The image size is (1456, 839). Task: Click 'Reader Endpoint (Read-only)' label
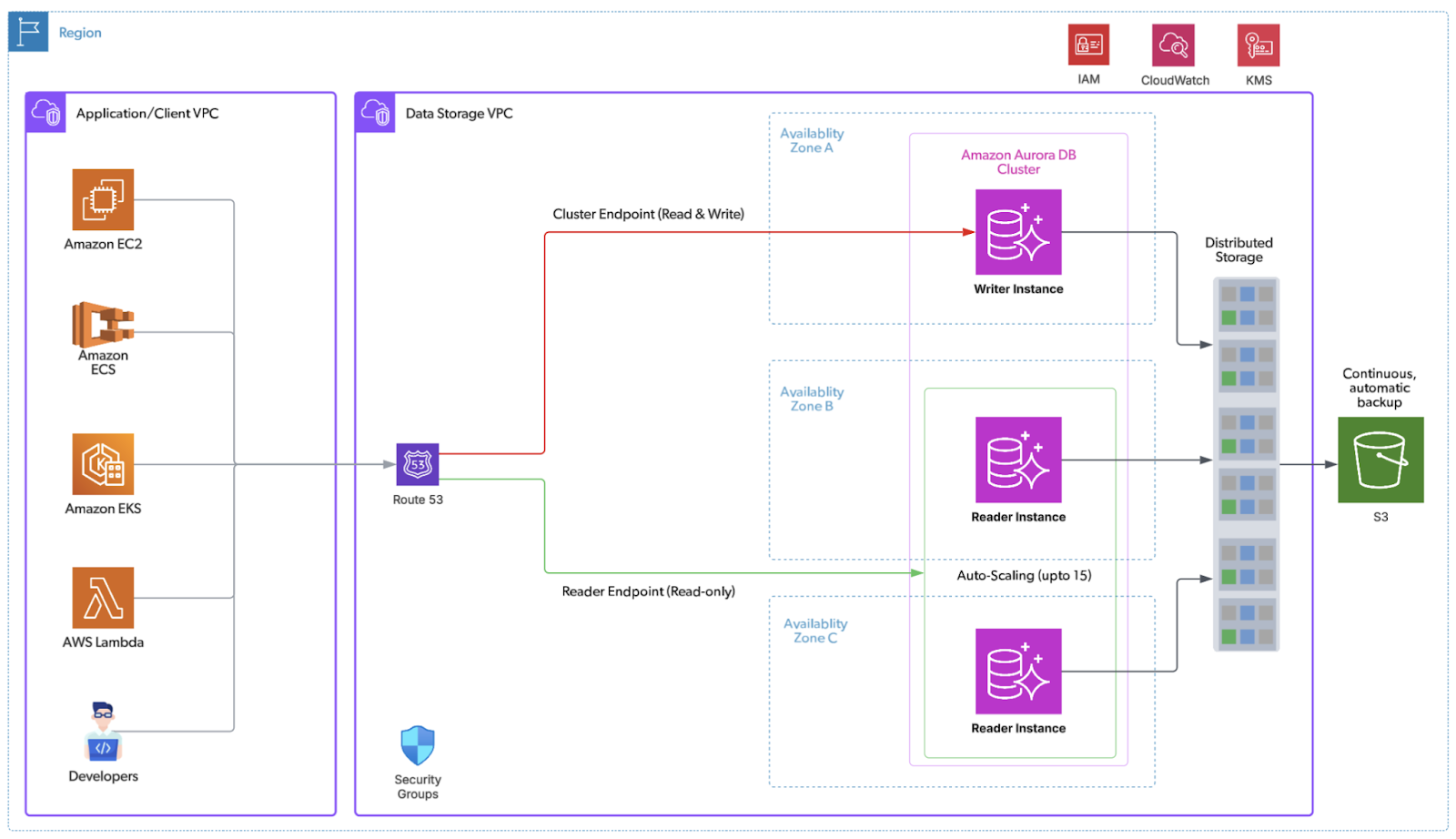click(x=649, y=591)
